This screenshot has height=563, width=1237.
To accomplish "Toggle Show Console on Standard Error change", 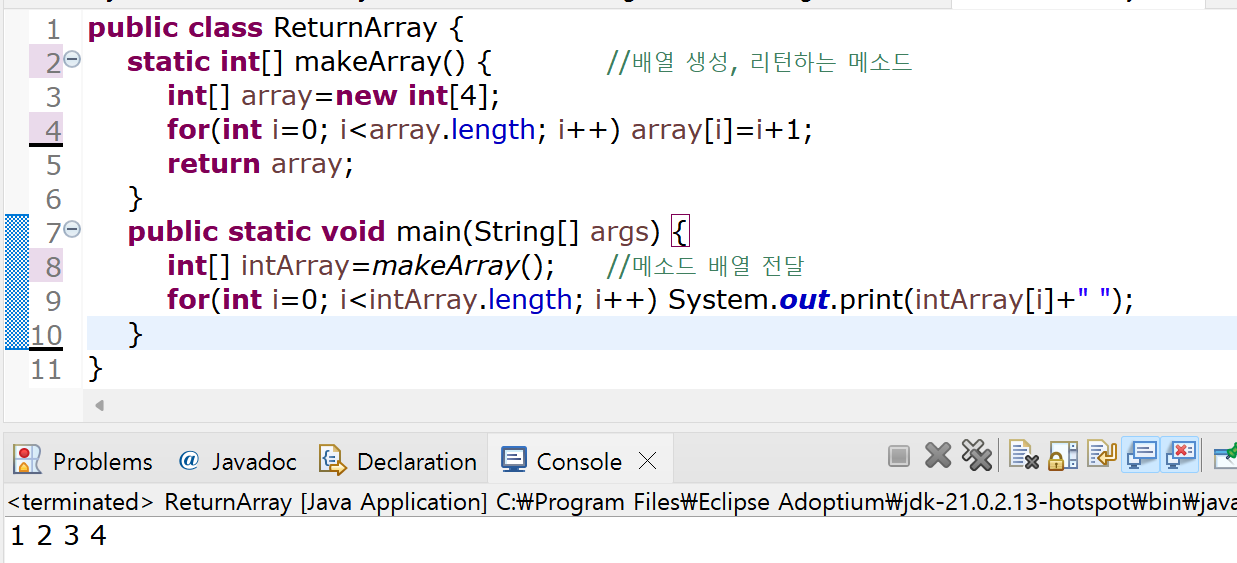I will tap(1180, 456).
